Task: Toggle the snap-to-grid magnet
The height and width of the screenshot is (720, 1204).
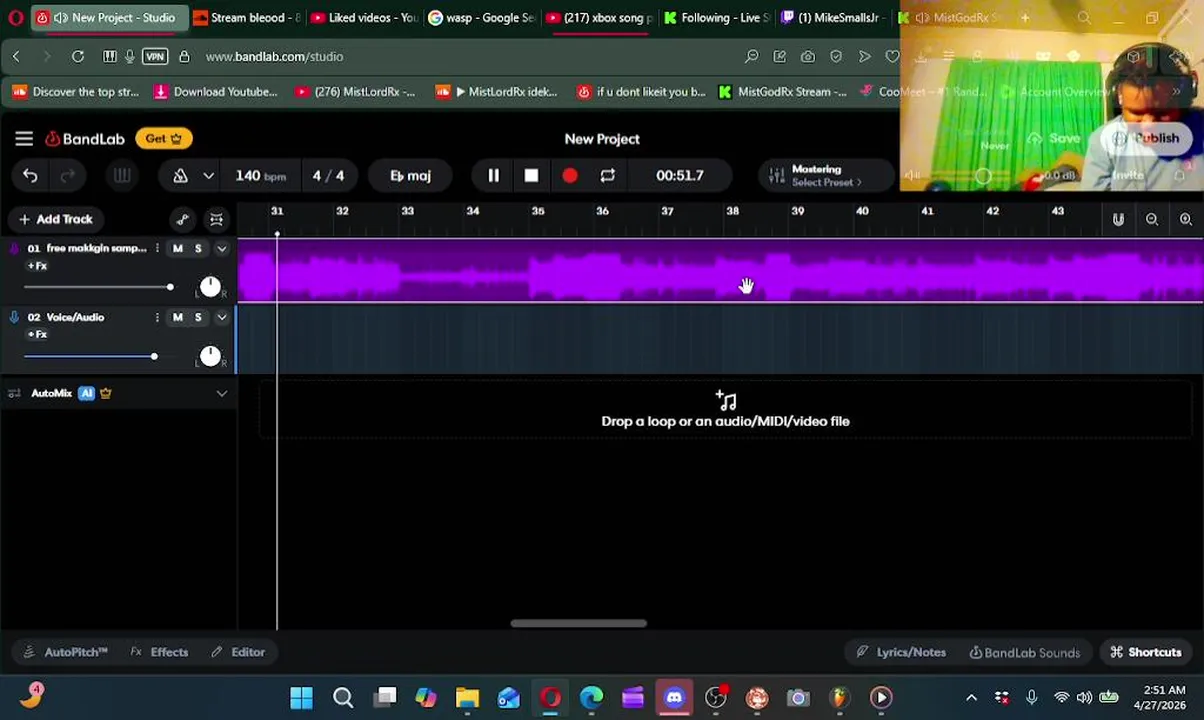Action: point(1118,220)
